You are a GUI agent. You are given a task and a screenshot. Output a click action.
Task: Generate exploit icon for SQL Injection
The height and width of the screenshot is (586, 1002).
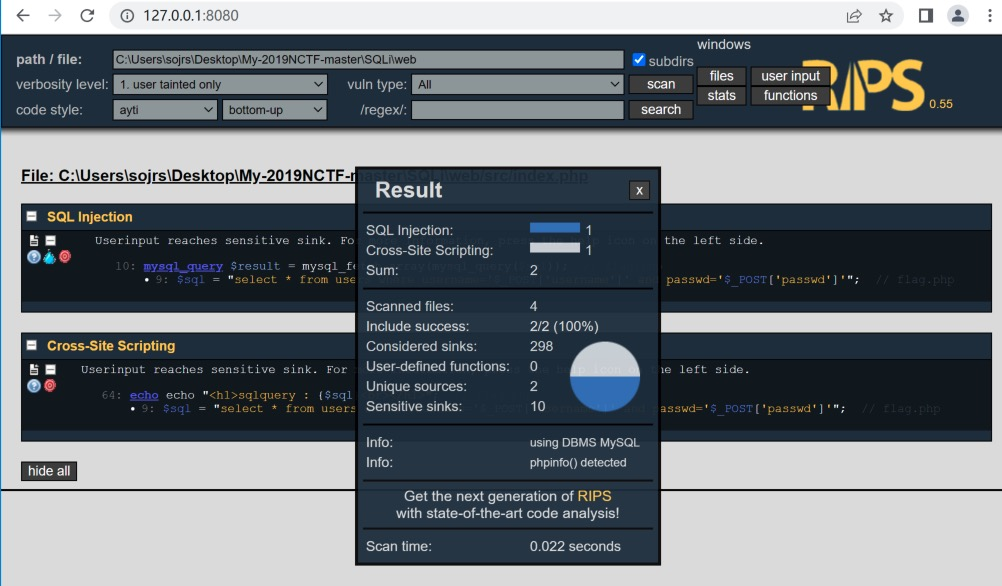(x=65, y=257)
